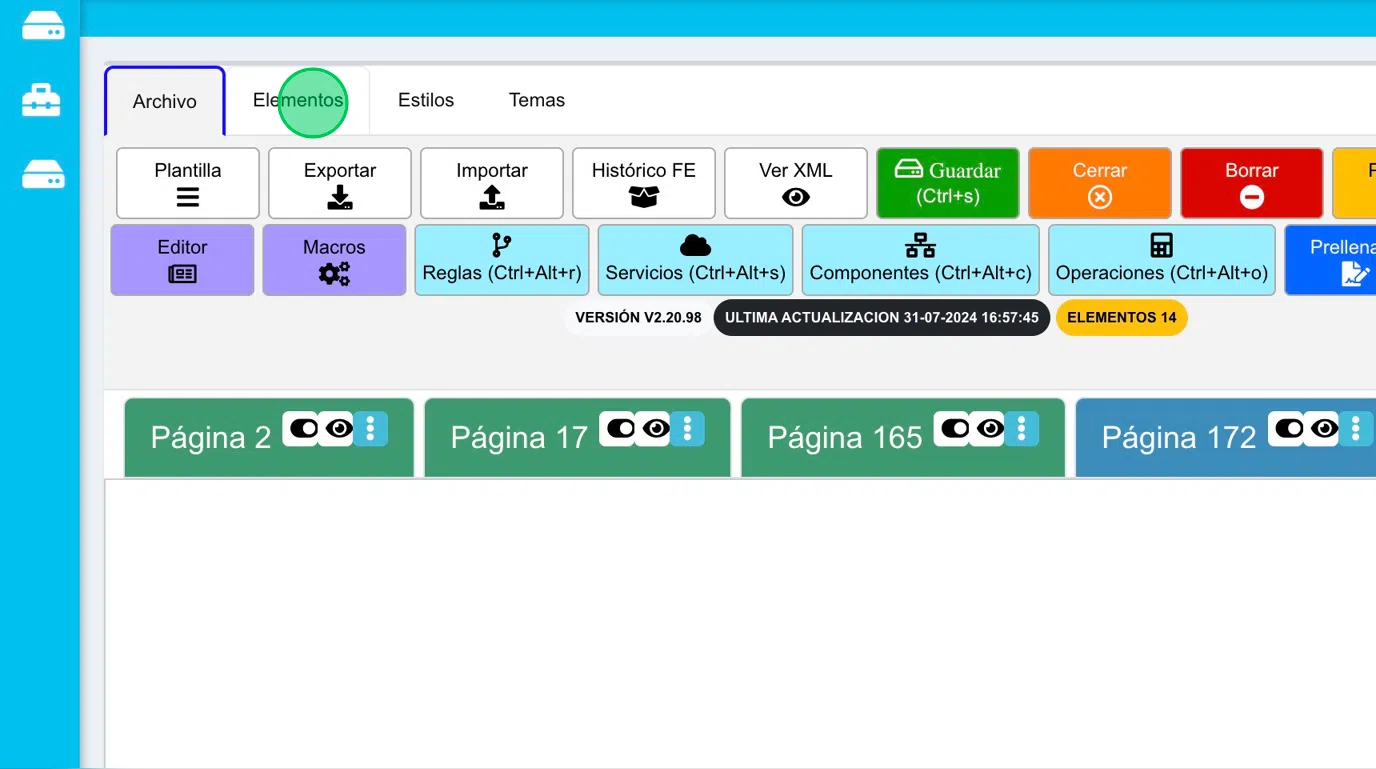Open Histórico FE box icon
Screen dimensions: 1376x769
644,184
